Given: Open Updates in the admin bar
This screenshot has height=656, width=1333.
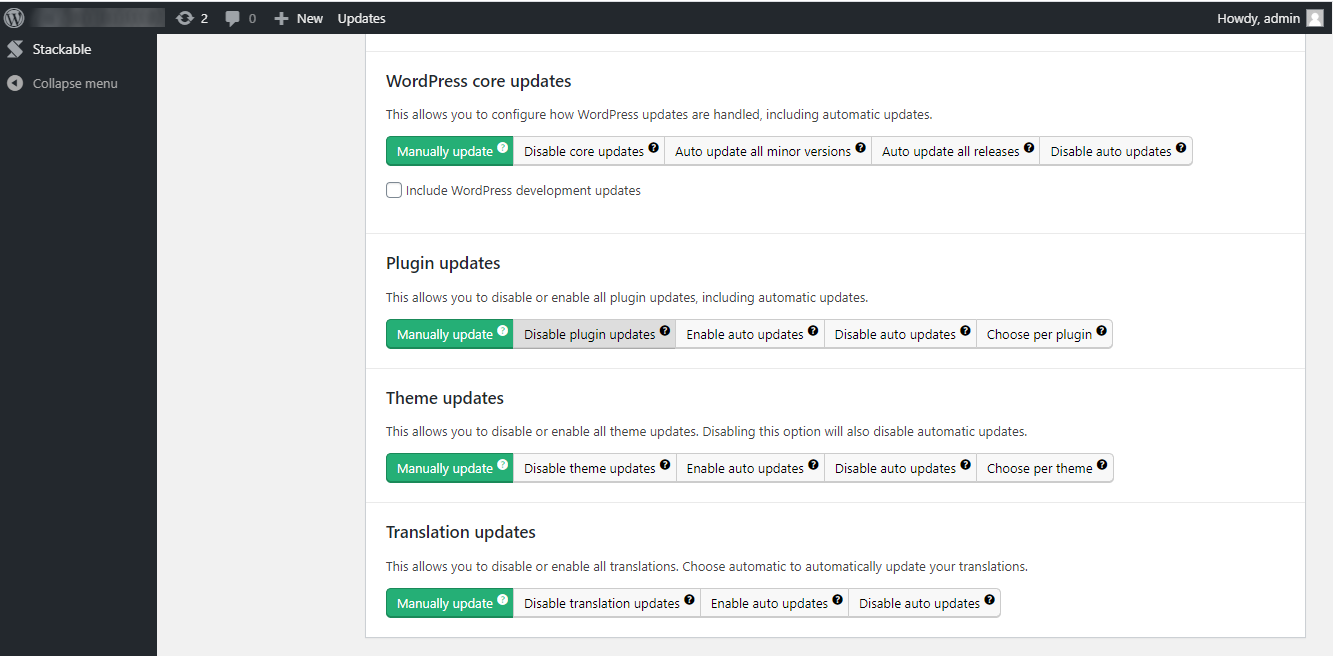Looking at the screenshot, I should pos(361,18).
